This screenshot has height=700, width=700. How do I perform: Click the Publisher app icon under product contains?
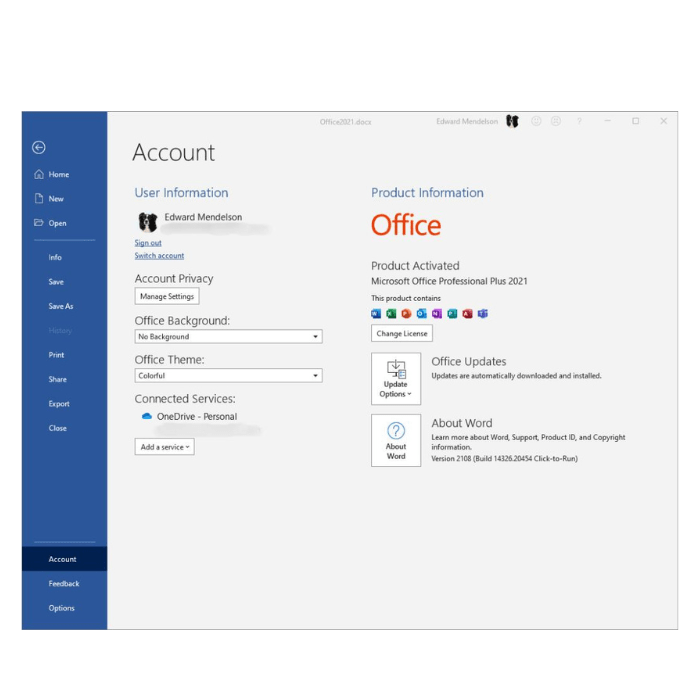point(452,314)
